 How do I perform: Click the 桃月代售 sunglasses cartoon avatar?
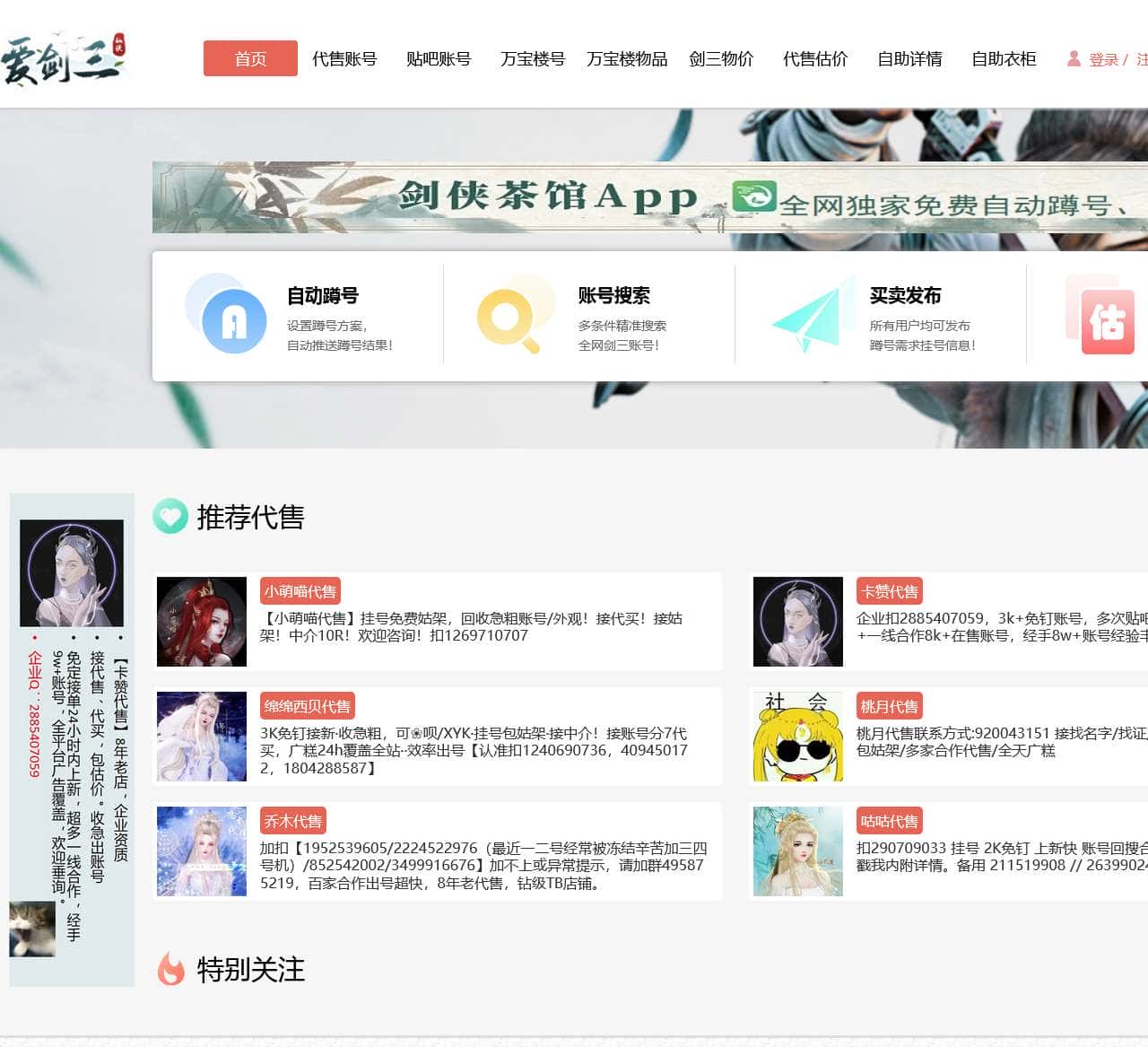[798, 737]
